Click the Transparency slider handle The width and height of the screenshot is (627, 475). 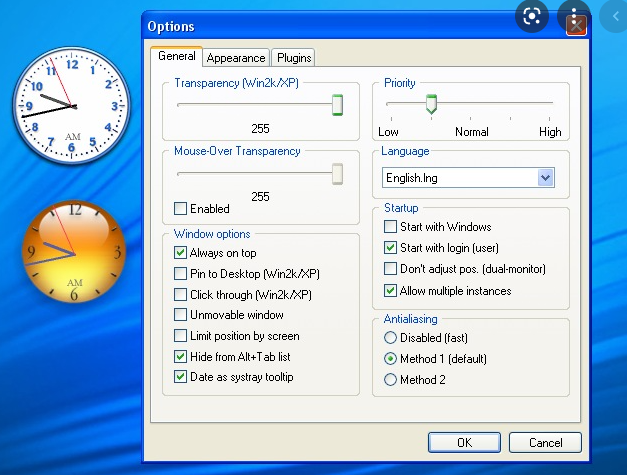point(337,105)
